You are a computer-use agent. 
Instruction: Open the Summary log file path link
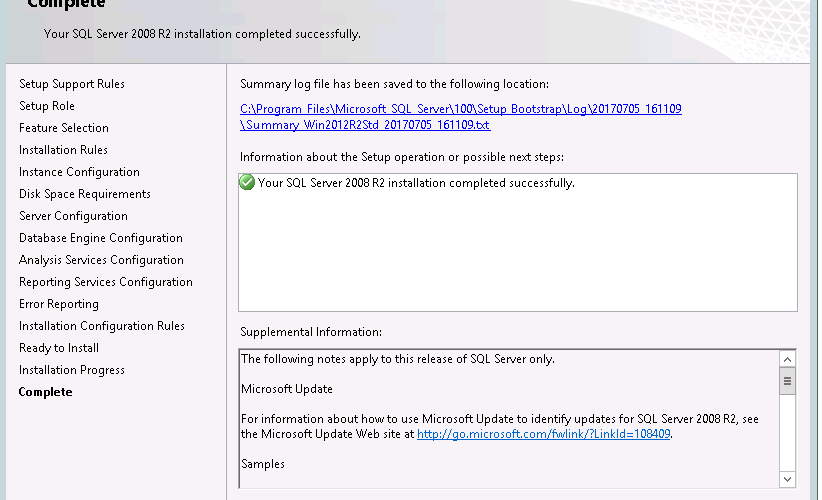pyautogui.click(x=461, y=116)
